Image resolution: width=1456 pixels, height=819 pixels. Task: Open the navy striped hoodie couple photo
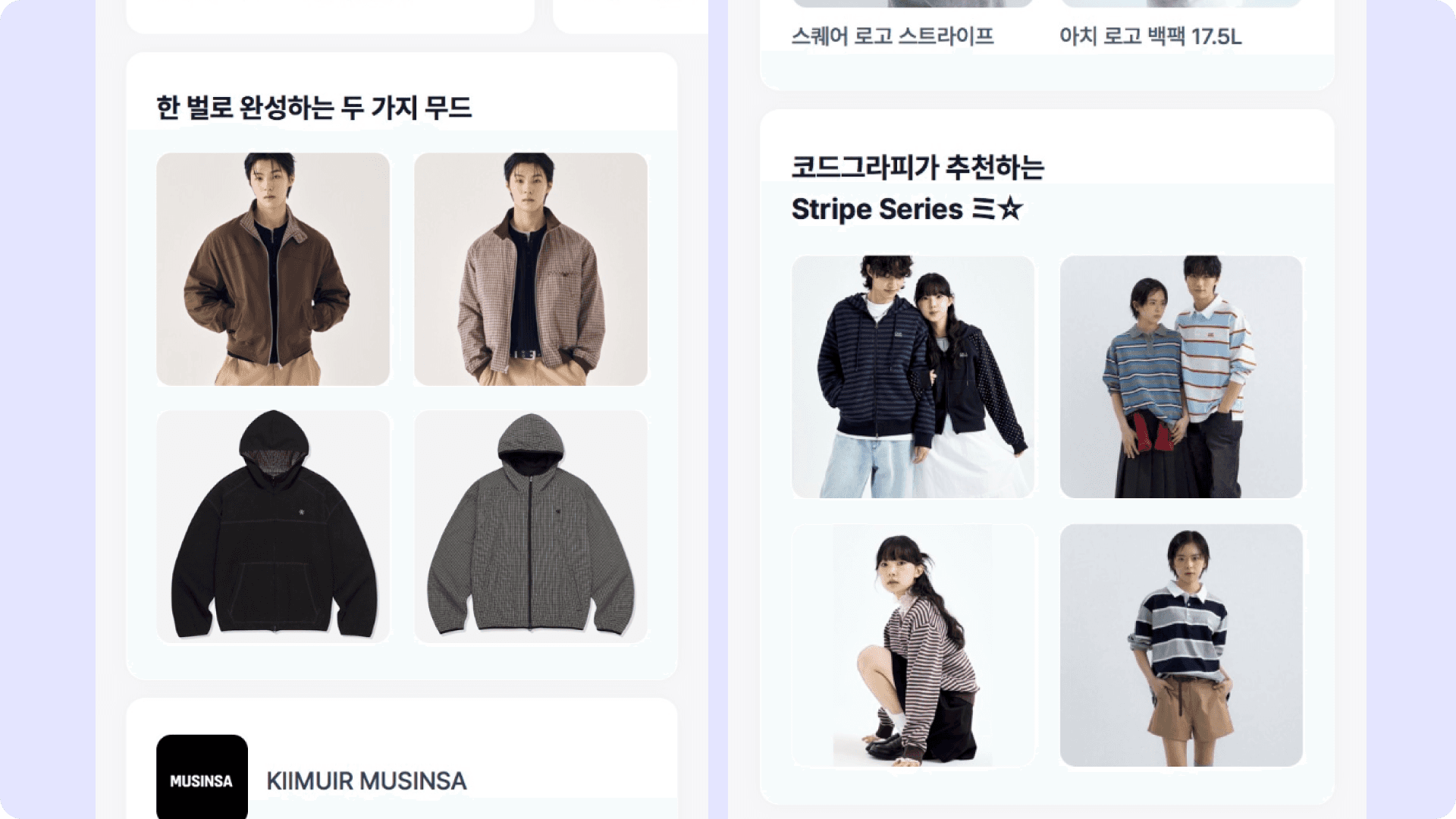(913, 377)
